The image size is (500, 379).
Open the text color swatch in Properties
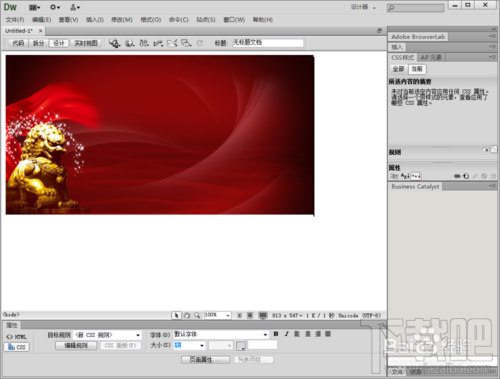tap(240, 346)
